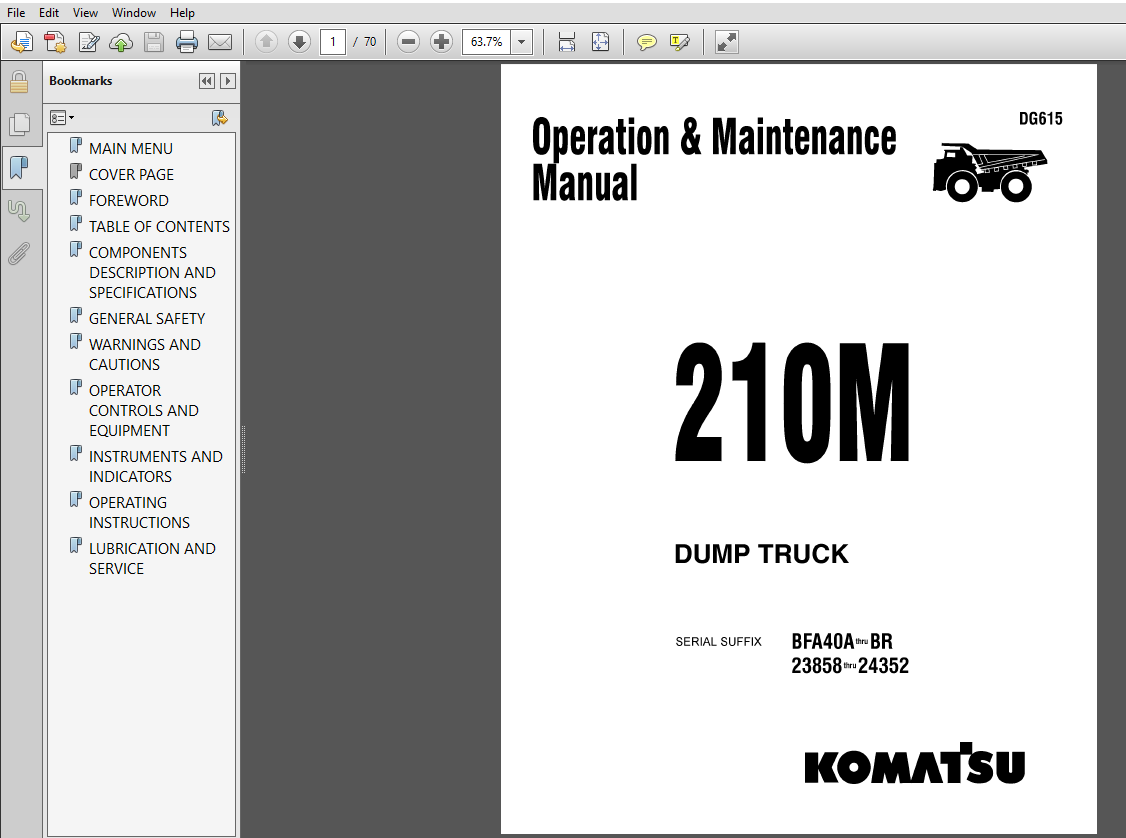Image resolution: width=1126 pixels, height=838 pixels.
Task: Print the document using printer icon
Action: (x=187, y=42)
